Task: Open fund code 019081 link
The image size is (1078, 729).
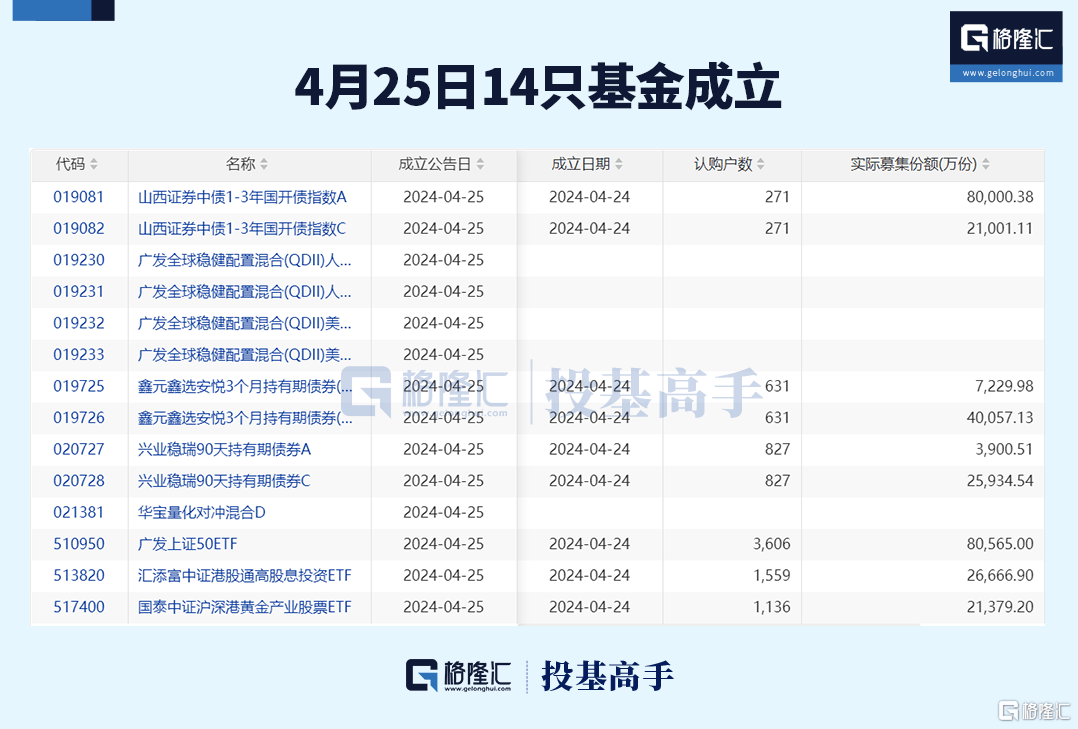Action: click(x=79, y=197)
